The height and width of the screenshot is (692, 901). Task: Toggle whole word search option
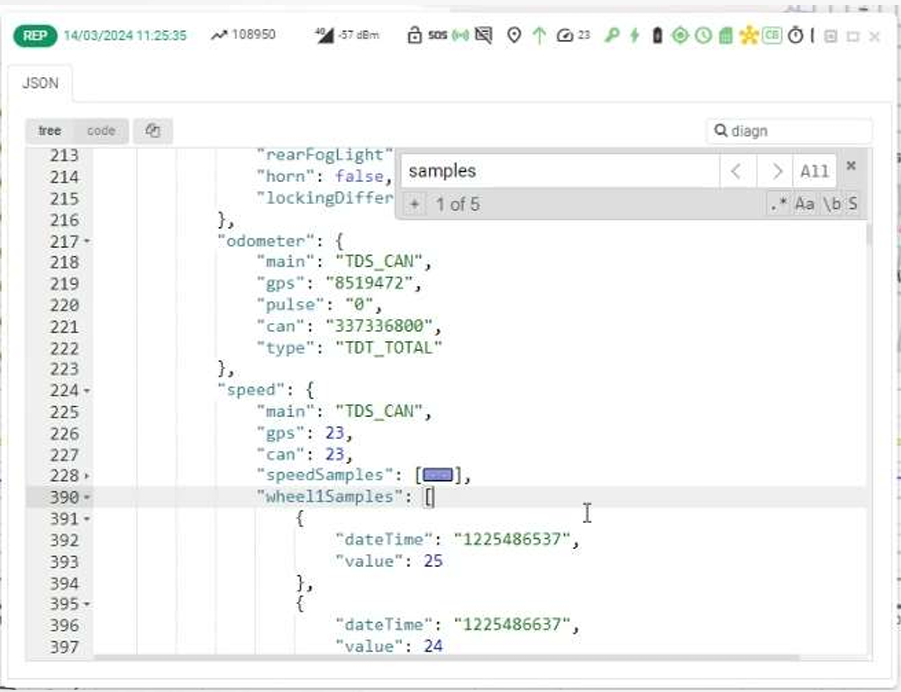(830, 204)
